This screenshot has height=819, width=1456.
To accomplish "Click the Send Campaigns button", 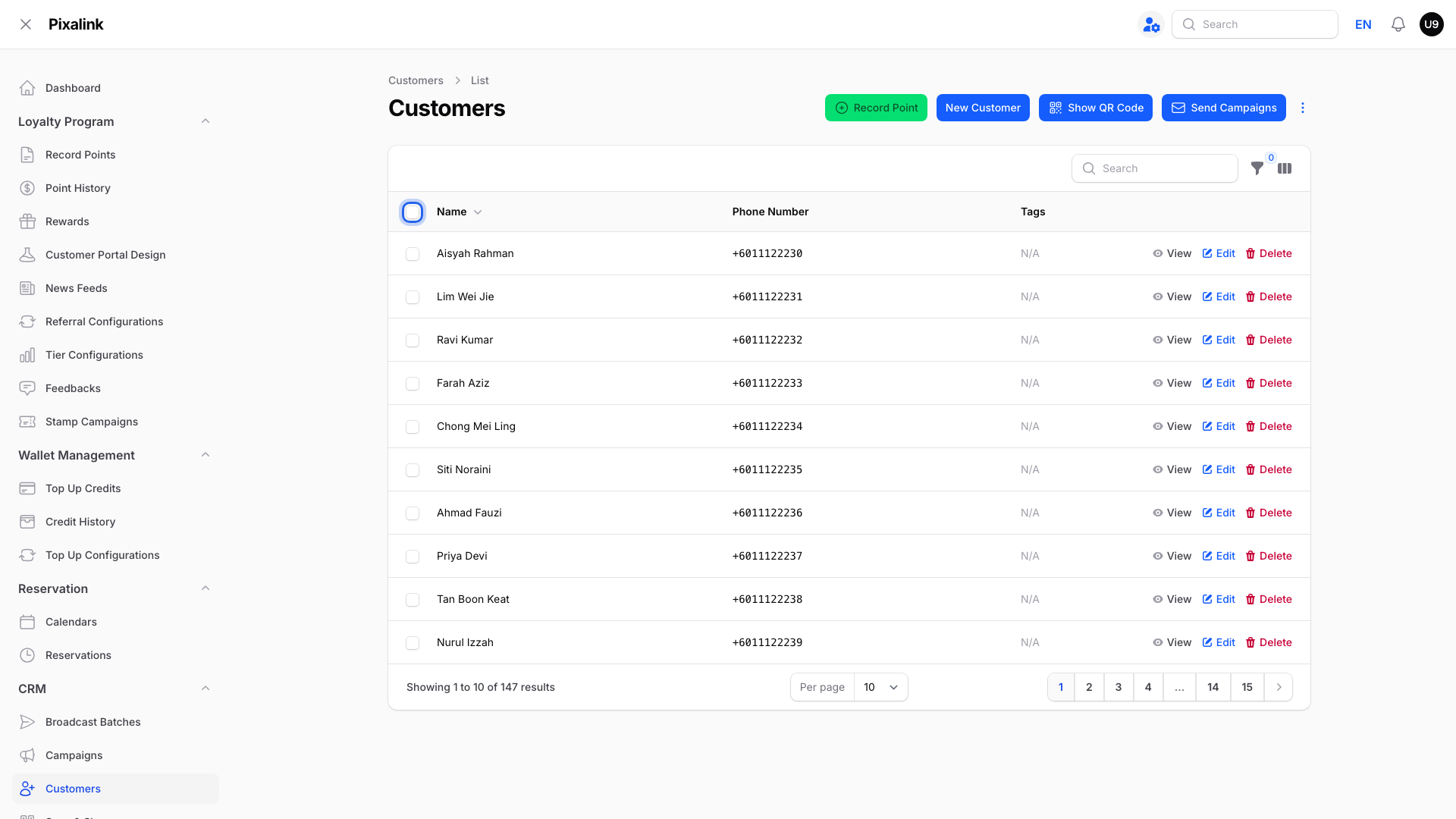I will point(1224,108).
